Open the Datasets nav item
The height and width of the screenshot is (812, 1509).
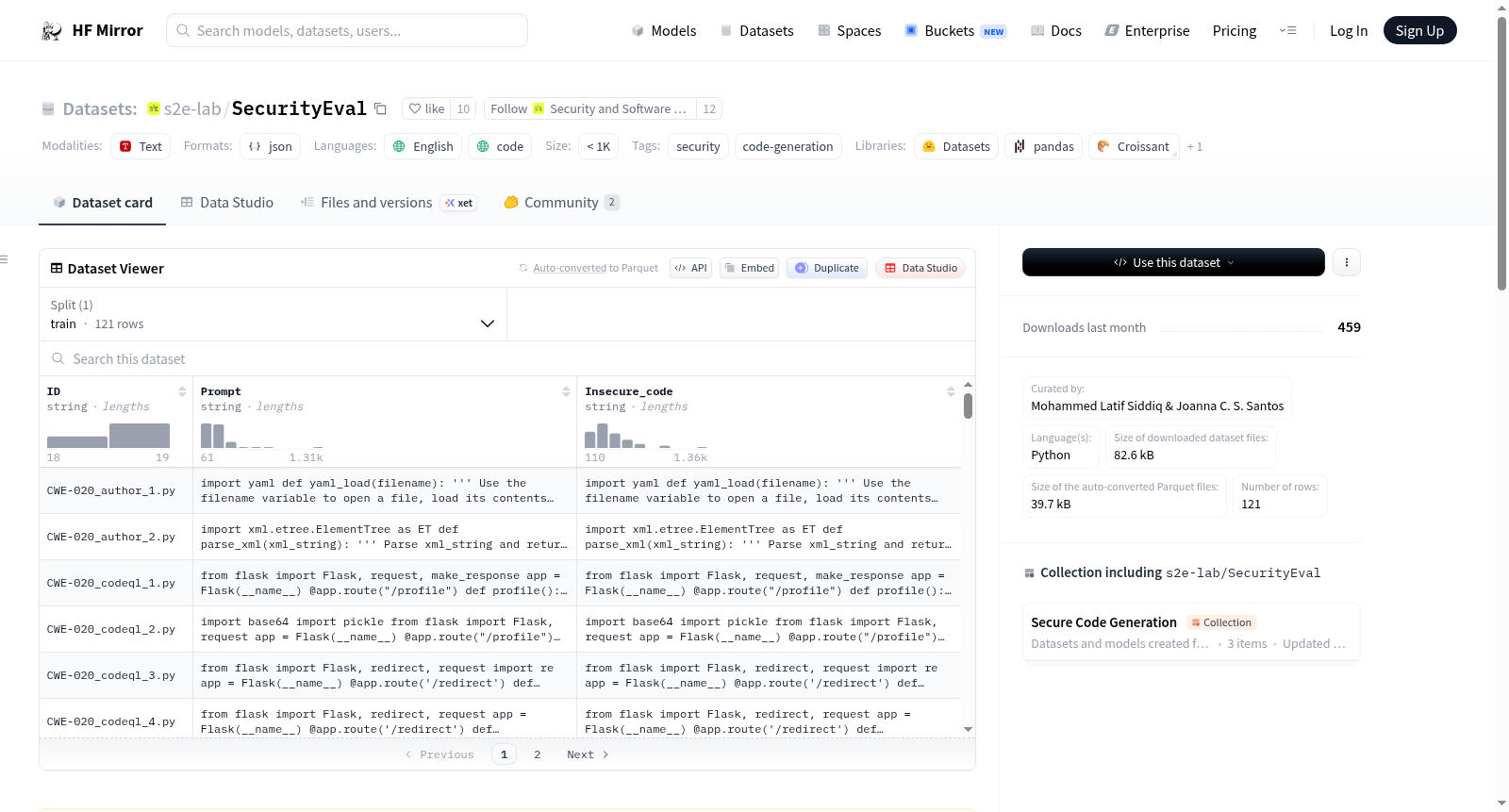point(757,30)
